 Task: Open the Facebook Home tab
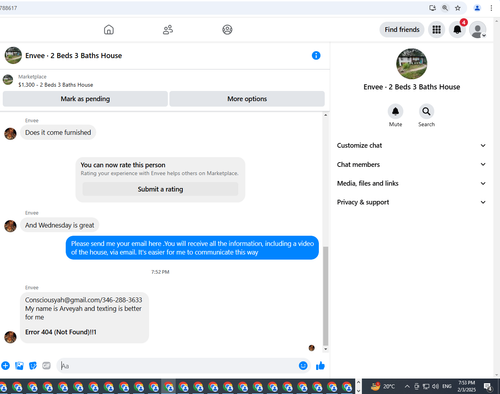(x=109, y=30)
